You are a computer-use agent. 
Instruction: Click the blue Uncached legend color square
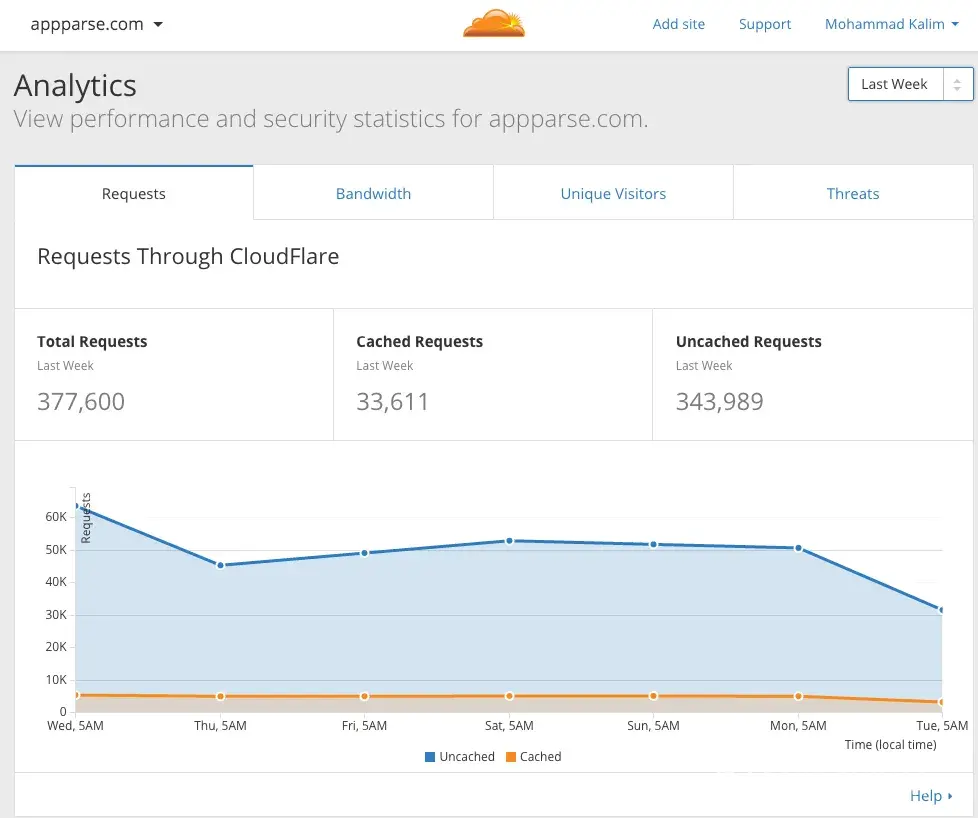pyautogui.click(x=430, y=757)
